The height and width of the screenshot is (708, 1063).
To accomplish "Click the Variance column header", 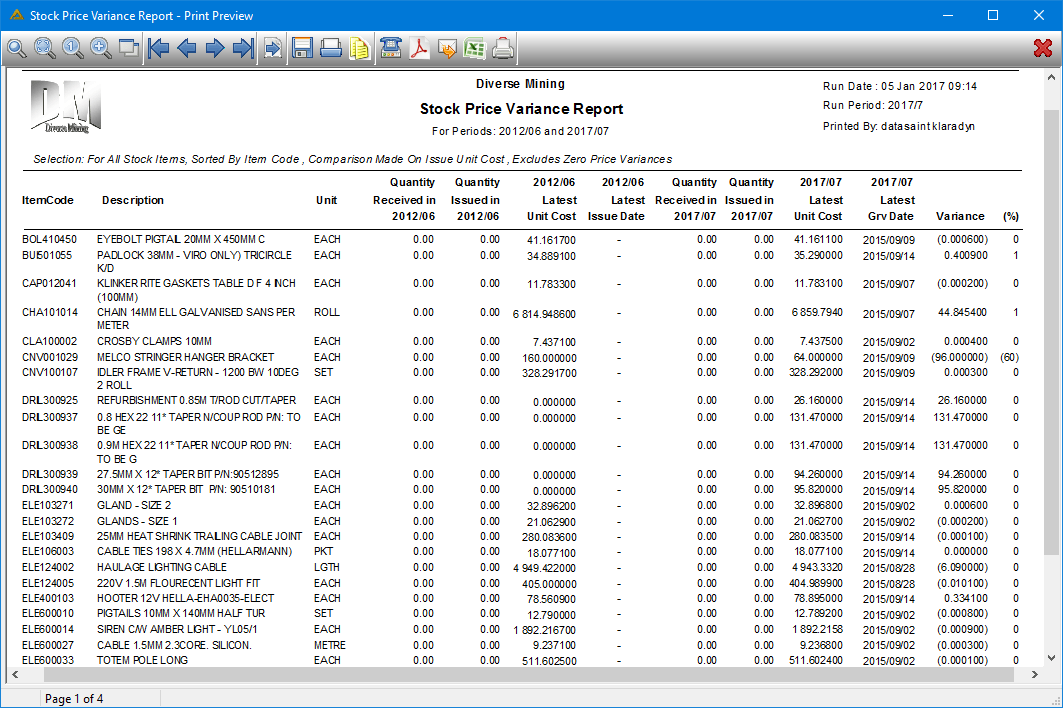I will (x=960, y=216).
